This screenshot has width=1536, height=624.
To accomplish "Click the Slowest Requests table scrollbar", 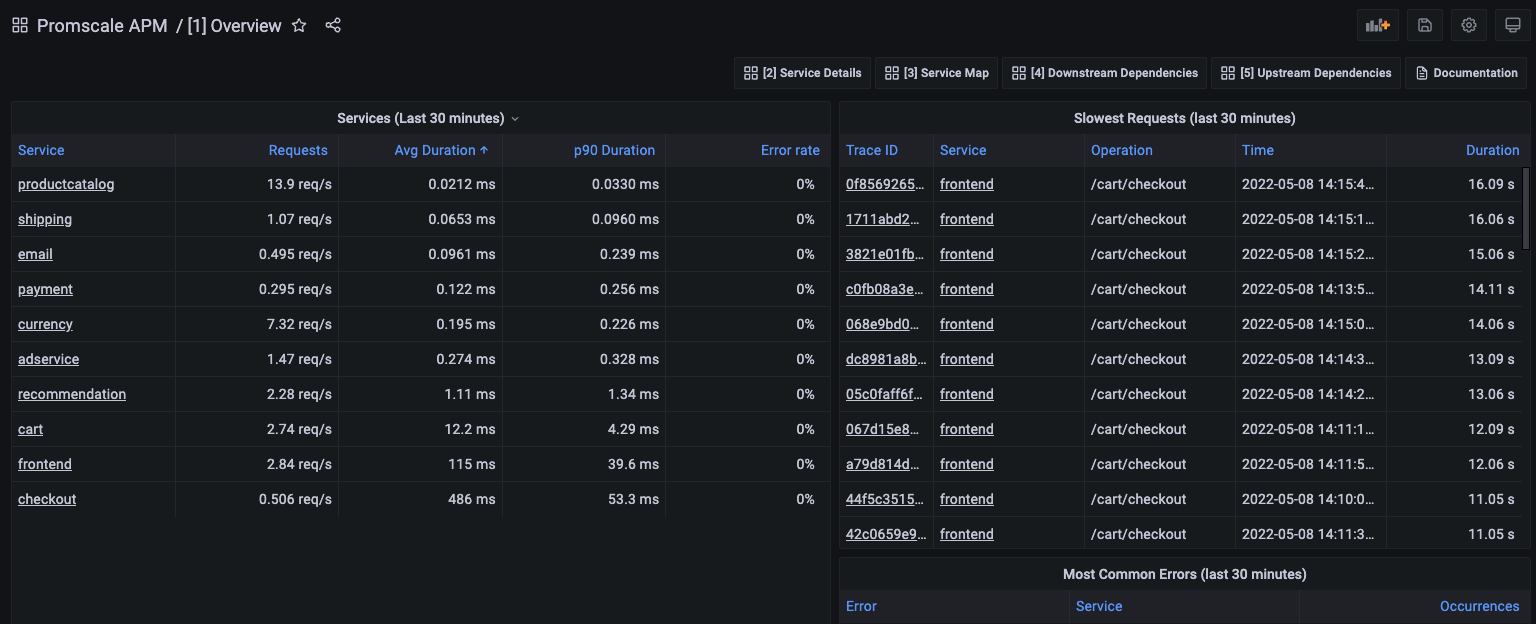I will click(1525, 208).
